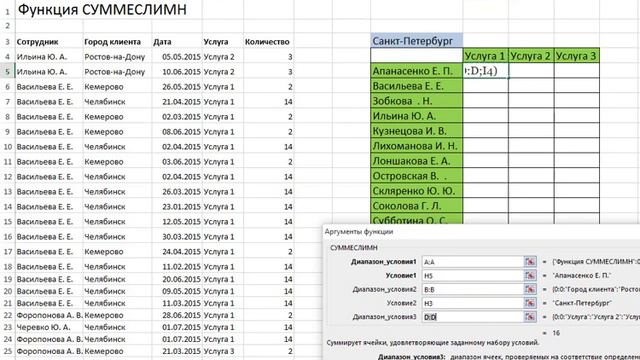Click the date cell 01.07.2015 in row 23
Screen dimensions: 640x360
coord(177,327)
